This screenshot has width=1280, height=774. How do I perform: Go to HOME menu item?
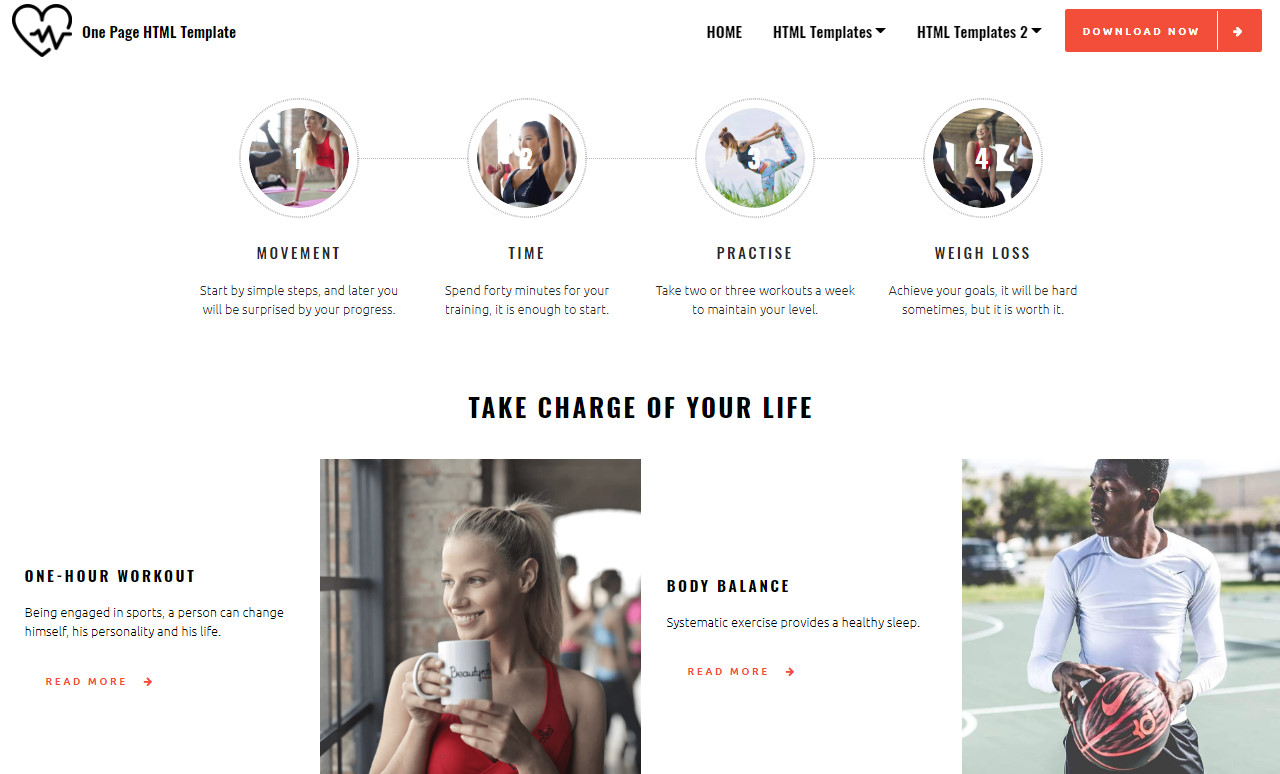pos(724,32)
